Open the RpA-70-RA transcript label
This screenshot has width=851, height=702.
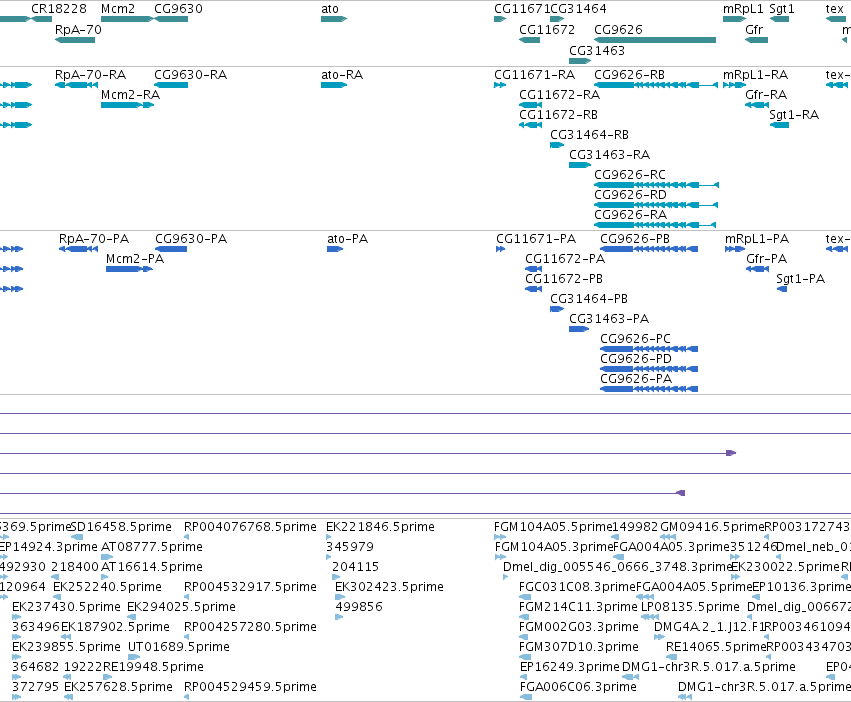[x=90, y=74]
